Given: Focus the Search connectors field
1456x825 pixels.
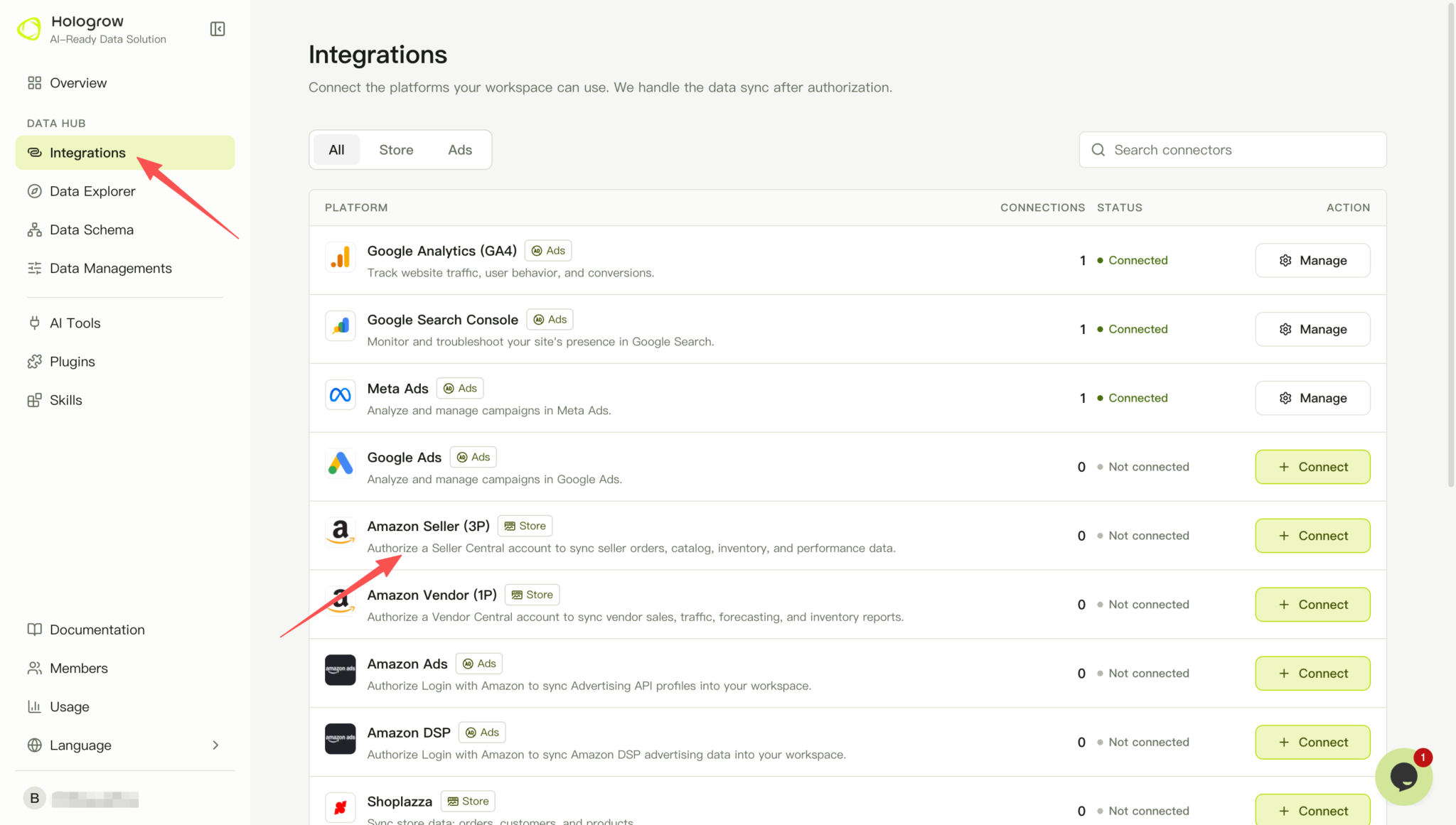Looking at the screenshot, I should point(1233,150).
